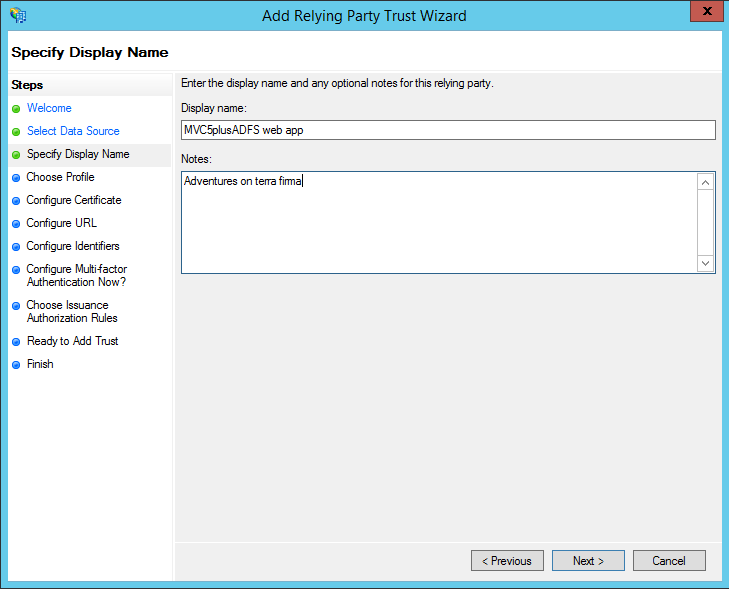Click the green bullet beside Specify Display Name
This screenshot has height=589, width=729.
[16, 155]
